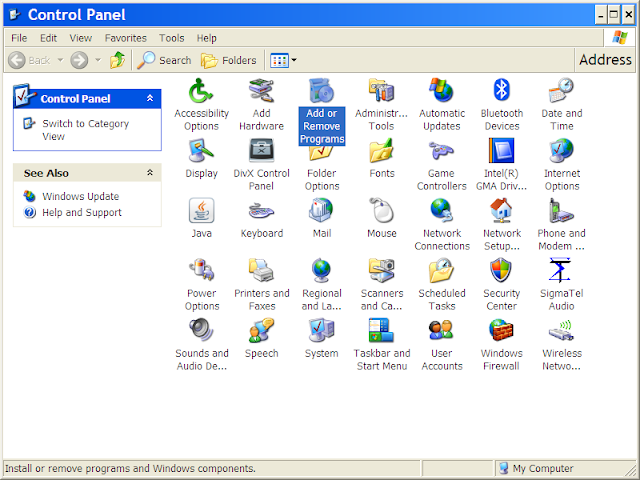
Task: Open Mouse settings icon
Action: coord(381,210)
